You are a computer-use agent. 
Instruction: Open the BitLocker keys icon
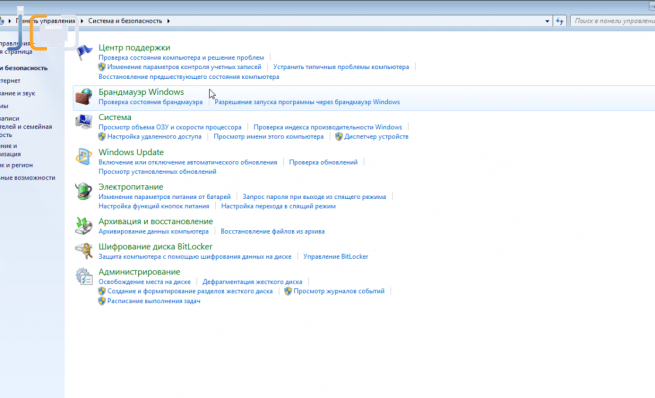pyautogui.click(x=84, y=251)
